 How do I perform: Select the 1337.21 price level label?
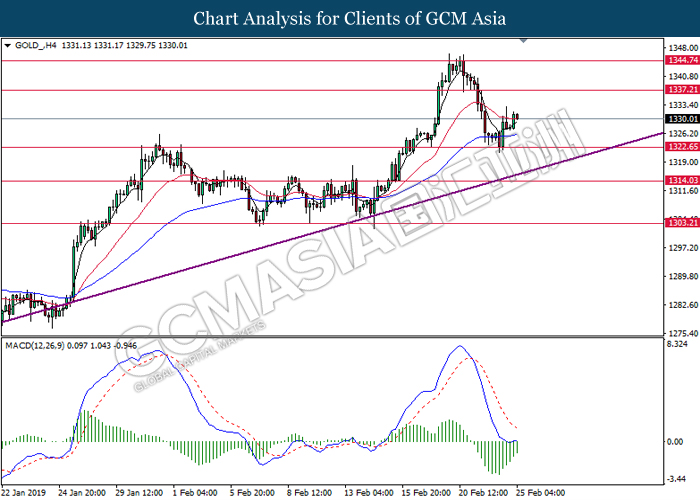(682, 90)
